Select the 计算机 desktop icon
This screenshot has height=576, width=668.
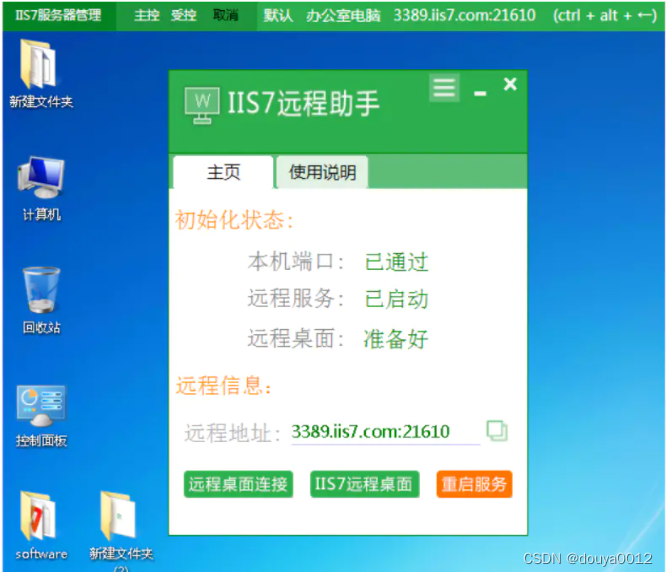point(41,188)
